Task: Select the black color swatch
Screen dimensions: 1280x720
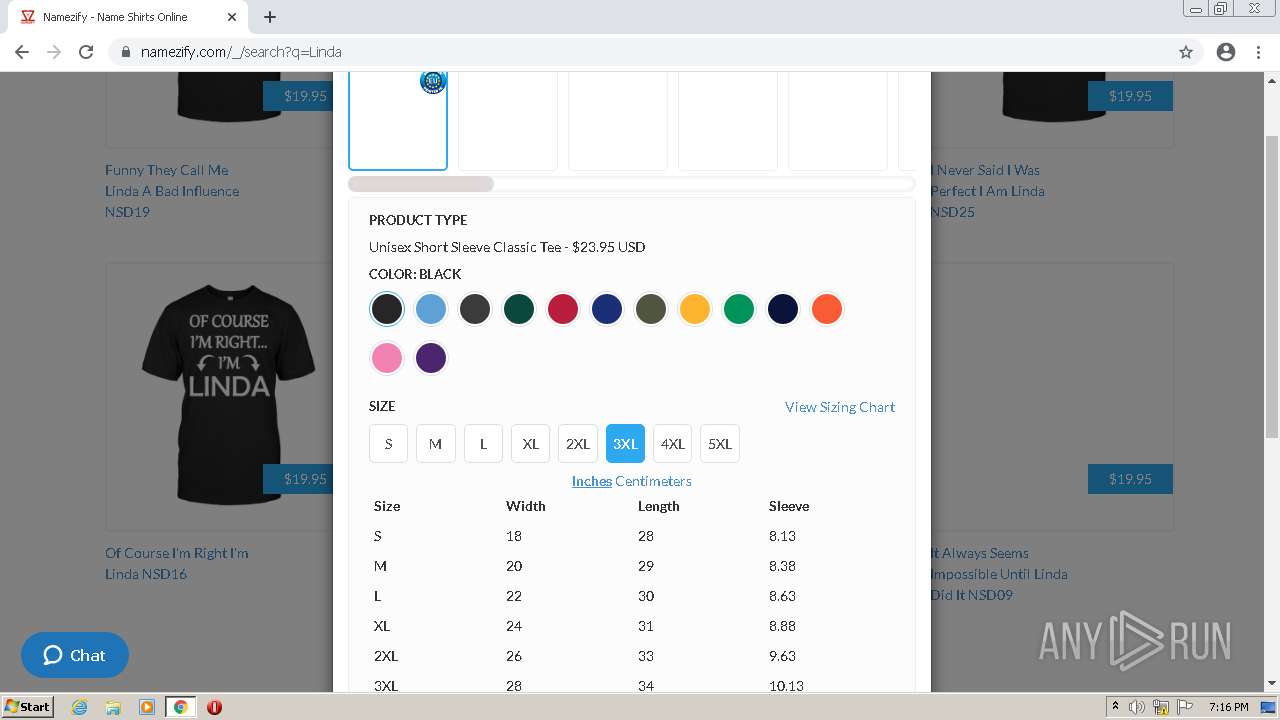Action: click(387, 309)
